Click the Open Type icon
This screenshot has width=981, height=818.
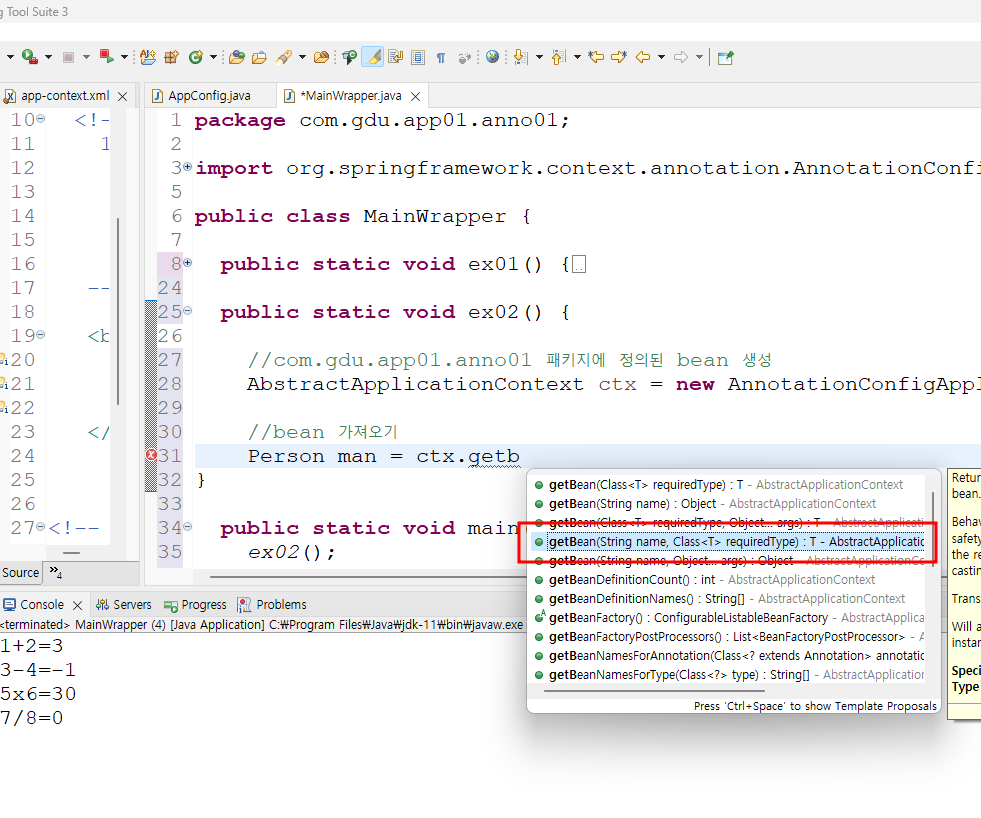point(237,58)
